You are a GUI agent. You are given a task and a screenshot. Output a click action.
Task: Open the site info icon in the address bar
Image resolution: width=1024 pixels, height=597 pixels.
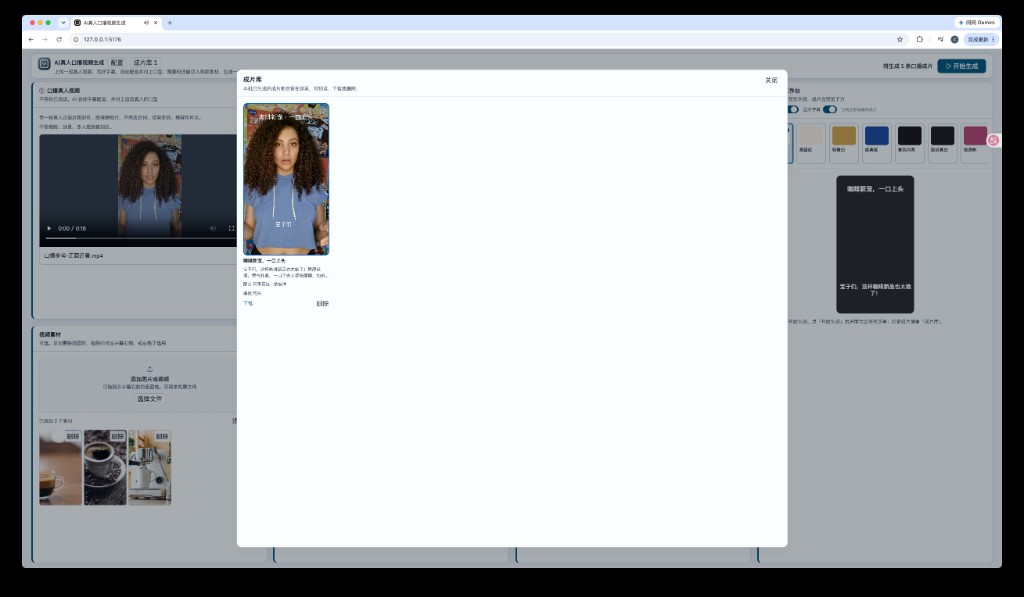click(x=76, y=40)
